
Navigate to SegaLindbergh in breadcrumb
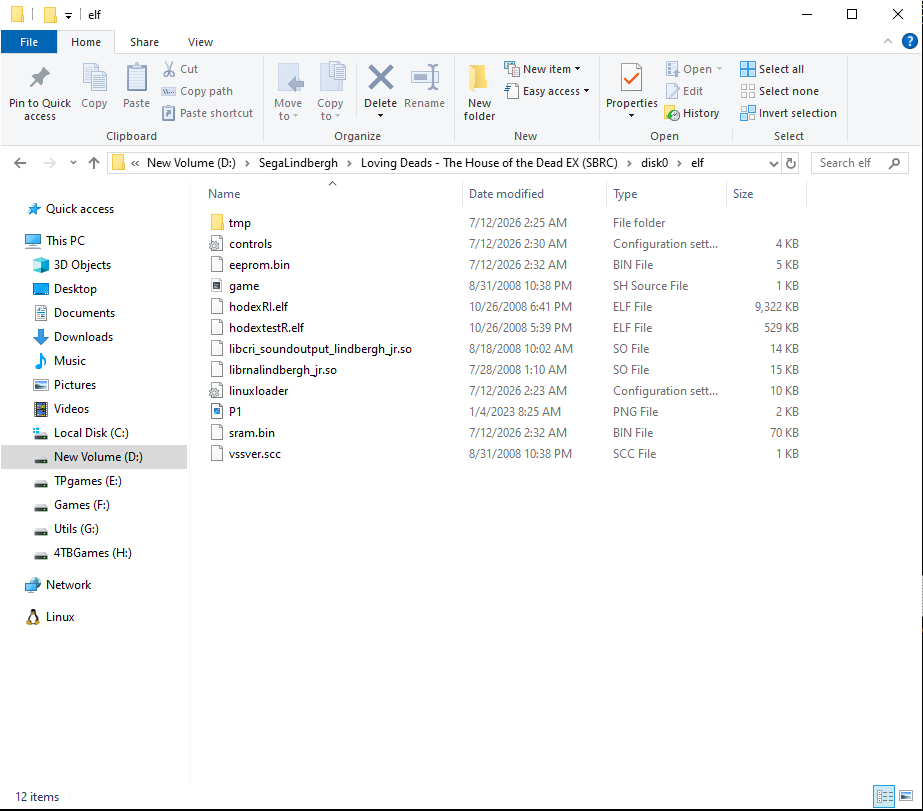click(x=298, y=163)
